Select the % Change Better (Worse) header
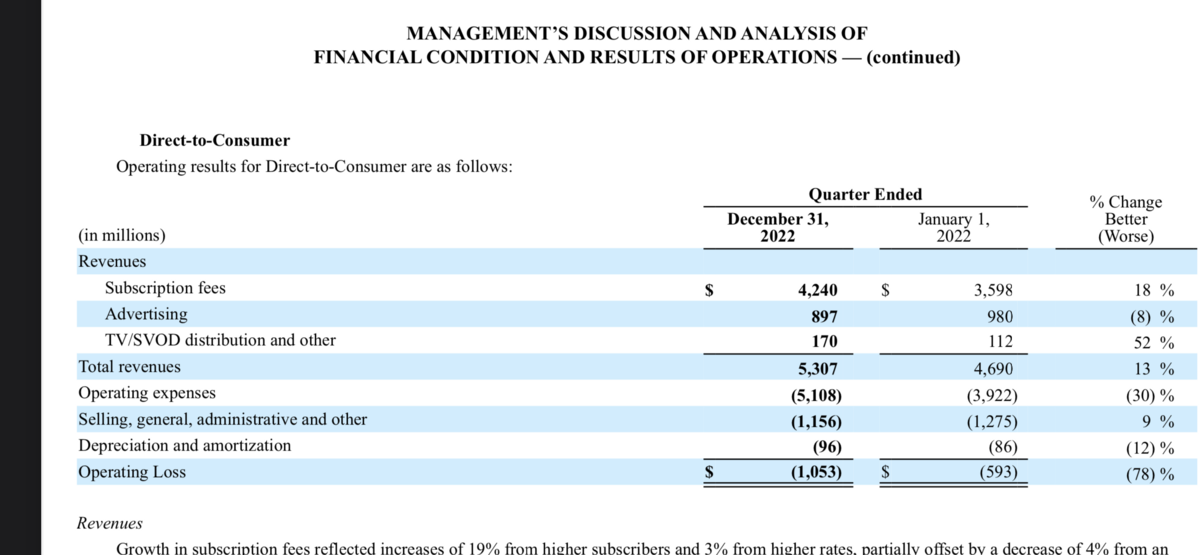This screenshot has height=555, width=1200. click(1125, 220)
